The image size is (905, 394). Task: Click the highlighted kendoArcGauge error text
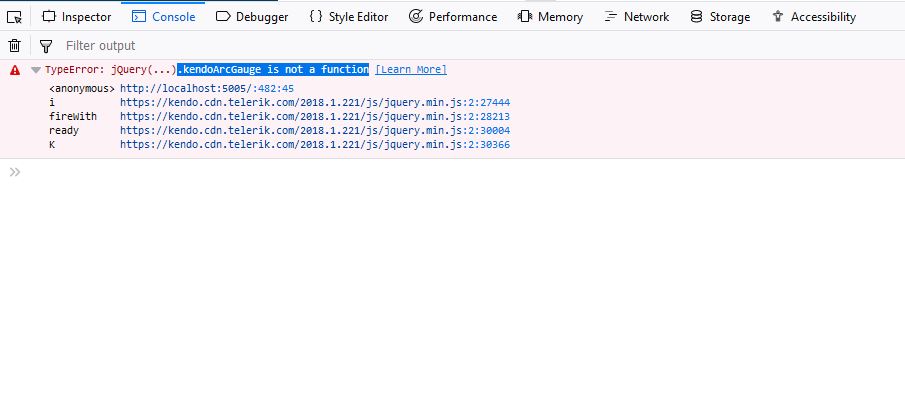[x=273, y=70]
